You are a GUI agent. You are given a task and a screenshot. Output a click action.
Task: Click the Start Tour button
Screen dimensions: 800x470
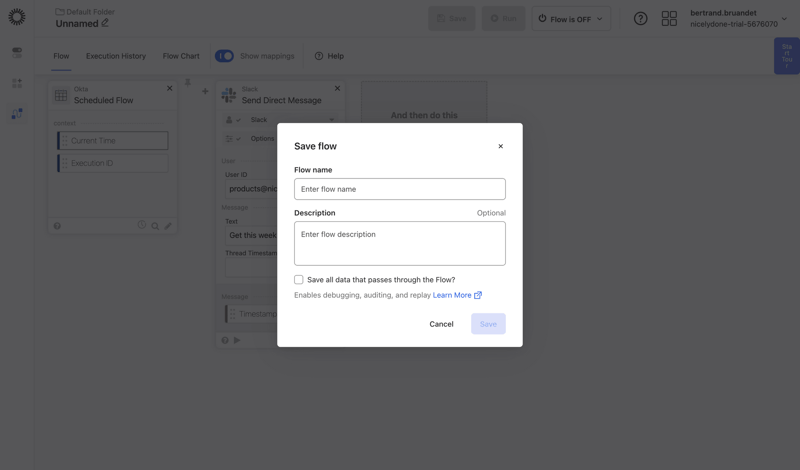787,56
